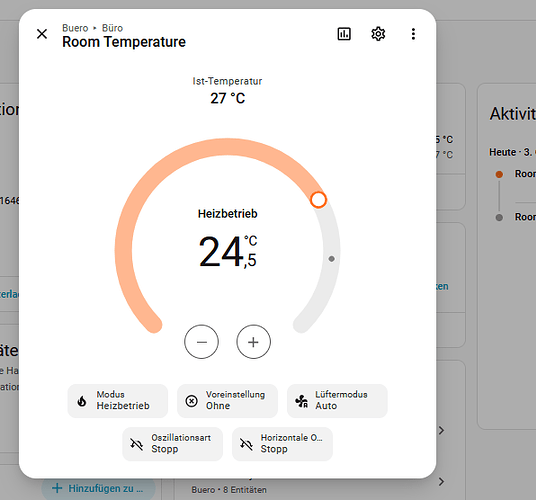Open the history graph icon
The height and width of the screenshot is (500, 536).
click(x=344, y=34)
